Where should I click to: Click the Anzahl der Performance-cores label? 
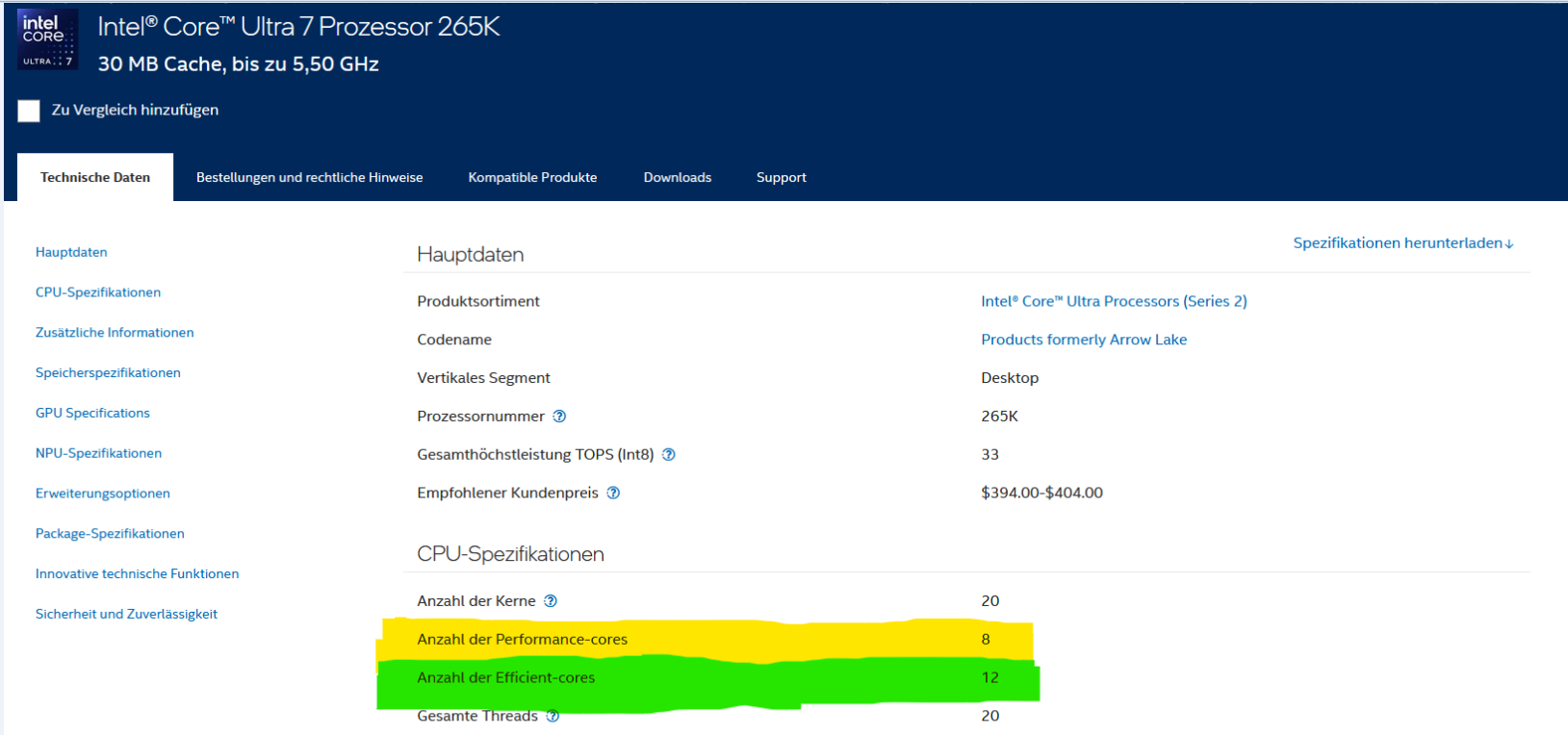(522, 640)
